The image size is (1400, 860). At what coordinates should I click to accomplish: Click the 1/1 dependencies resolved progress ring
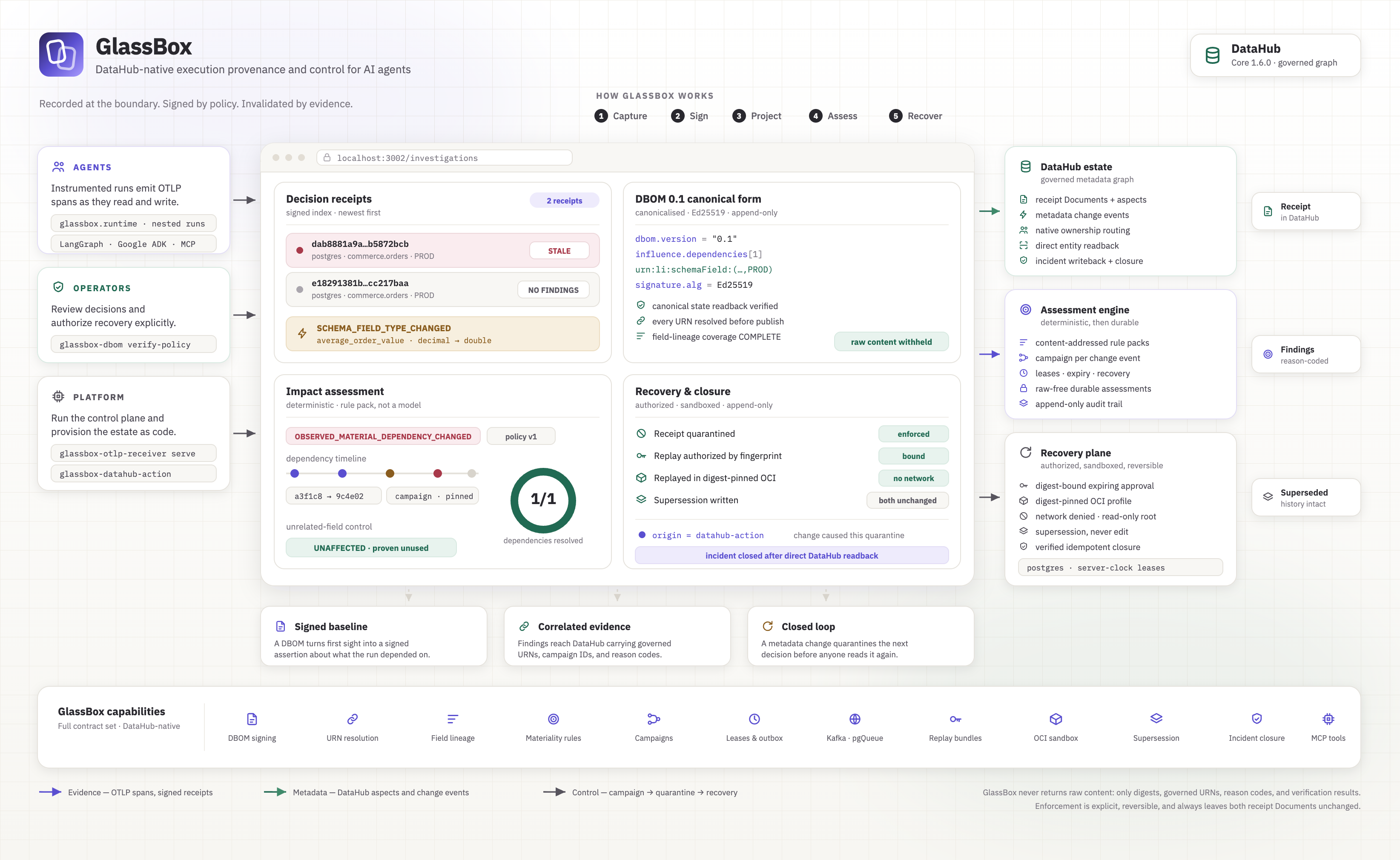click(x=543, y=500)
